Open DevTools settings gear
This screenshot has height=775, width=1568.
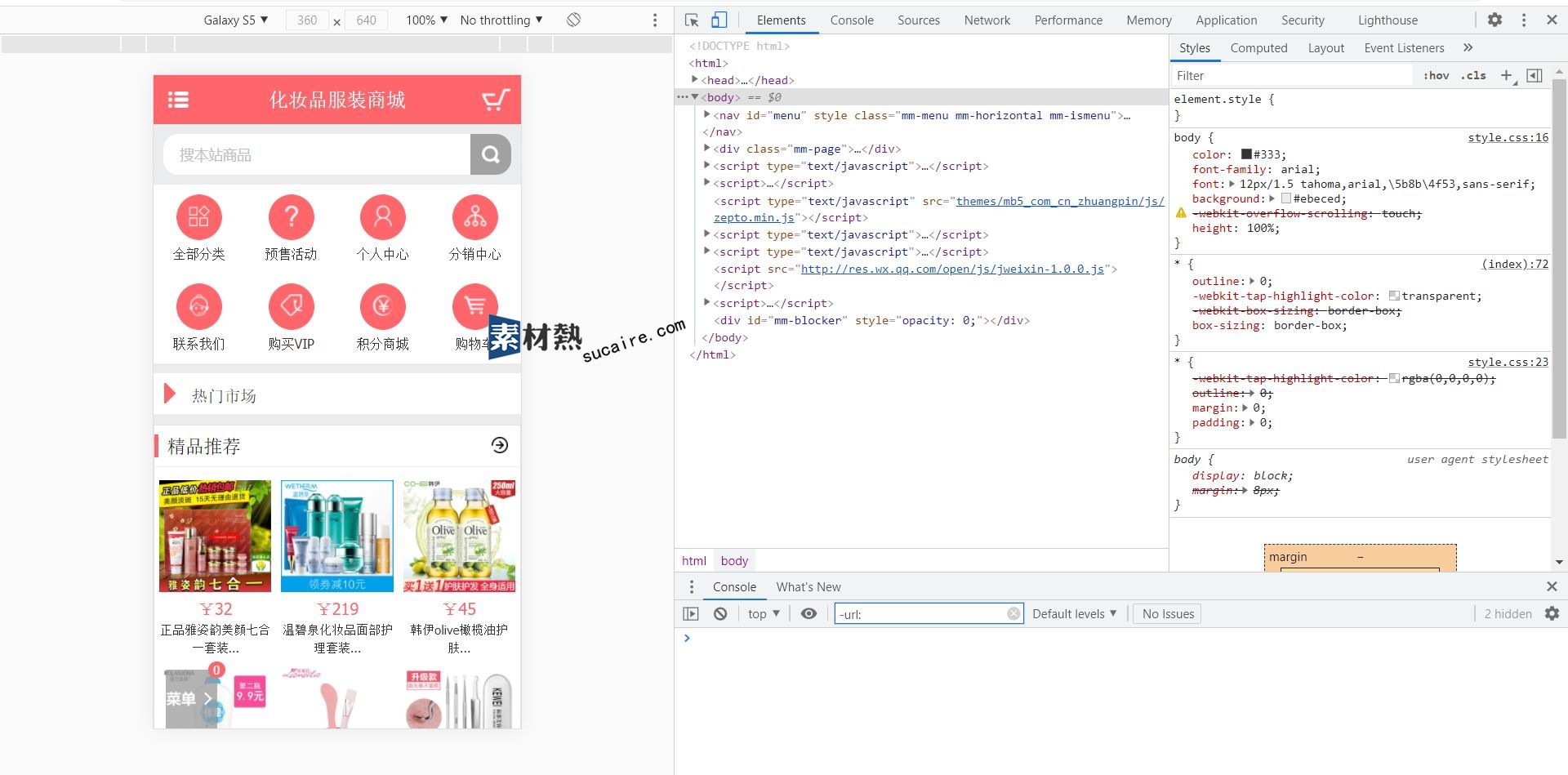pyautogui.click(x=1494, y=20)
